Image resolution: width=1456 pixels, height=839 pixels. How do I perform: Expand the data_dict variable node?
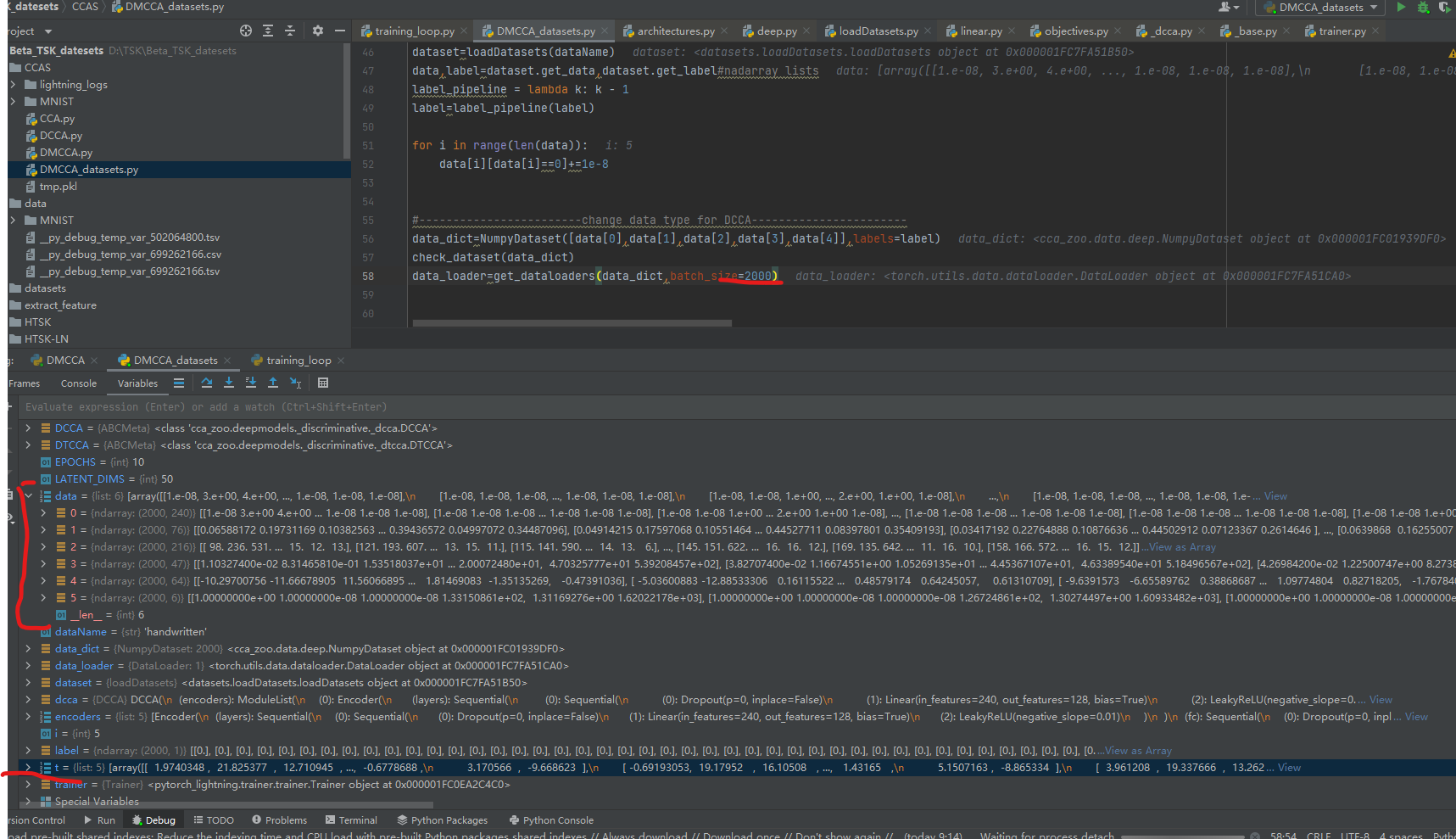[x=28, y=648]
